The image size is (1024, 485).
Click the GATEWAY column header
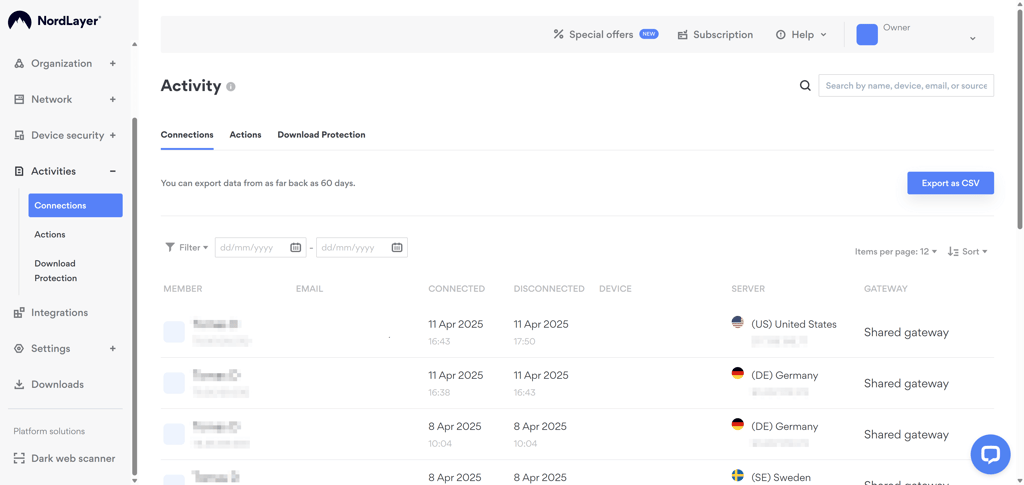click(x=886, y=289)
